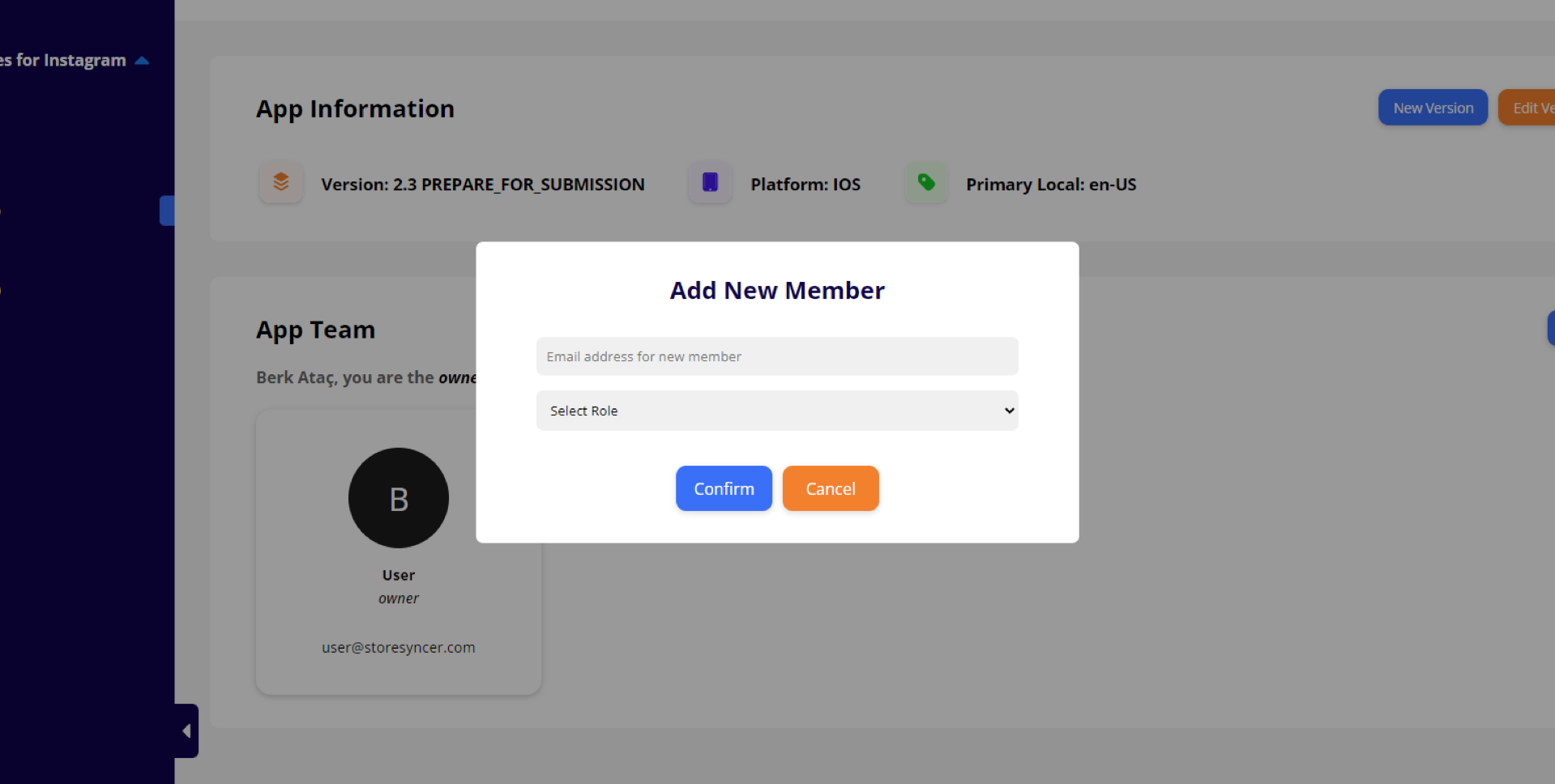Image resolution: width=1555 pixels, height=784 pixels.
Task: Click the orange layers Version icon
Action: pos(280,182)
